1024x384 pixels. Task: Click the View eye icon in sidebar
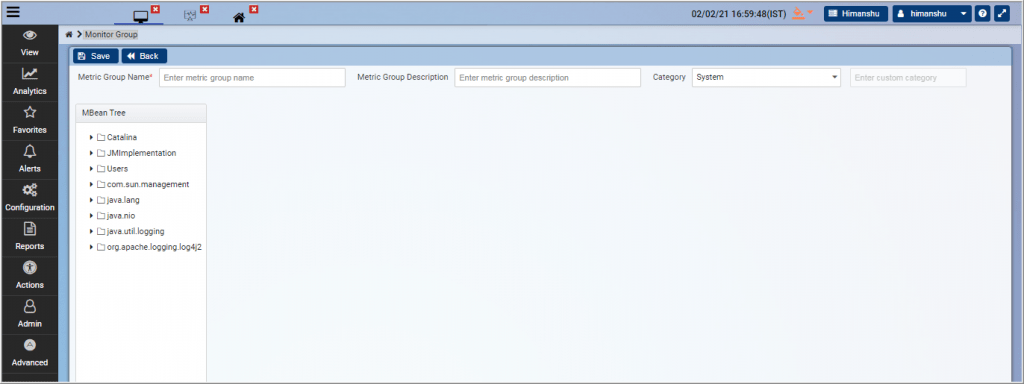pyautogui.click(x=29, y=35)
